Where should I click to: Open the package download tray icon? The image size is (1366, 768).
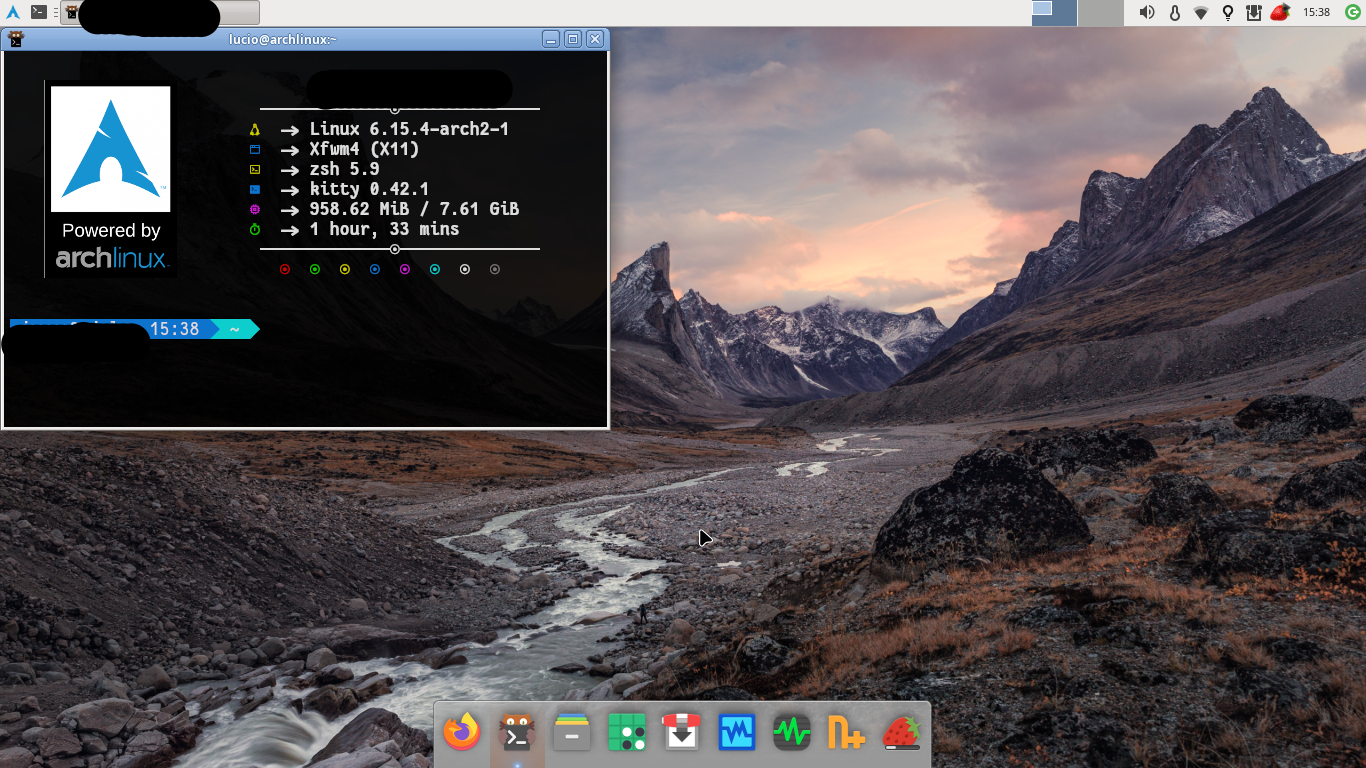[1254, 13]
